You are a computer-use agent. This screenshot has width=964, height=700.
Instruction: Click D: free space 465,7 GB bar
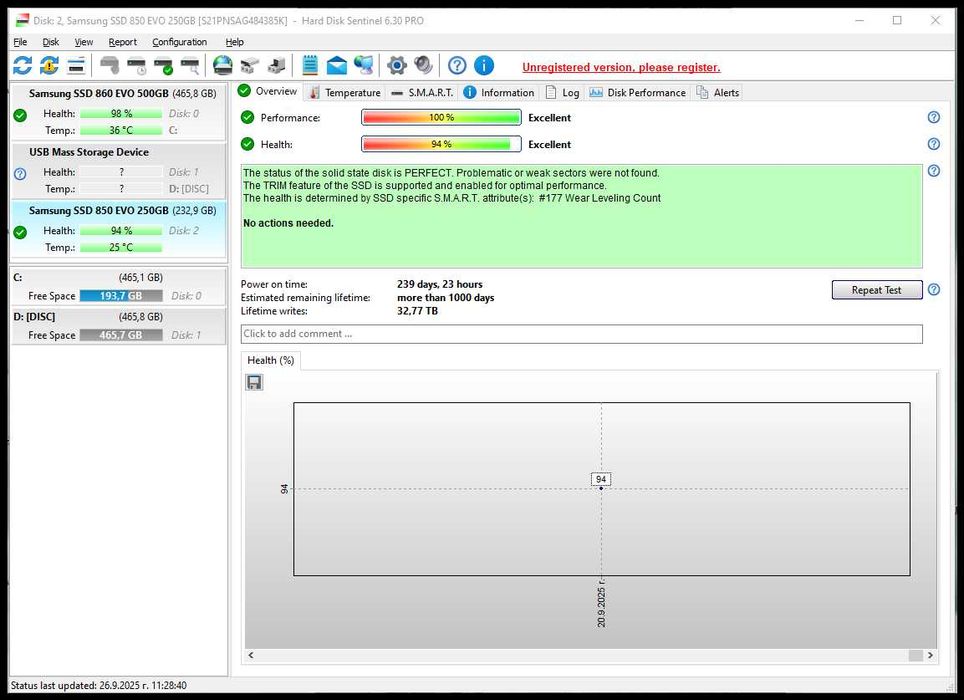[121, 335]
